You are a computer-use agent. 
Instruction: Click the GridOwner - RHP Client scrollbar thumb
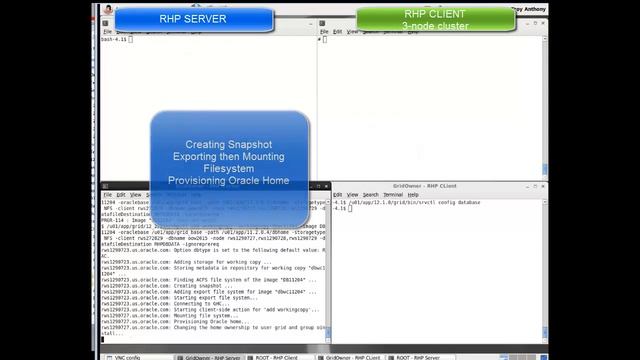544,332
